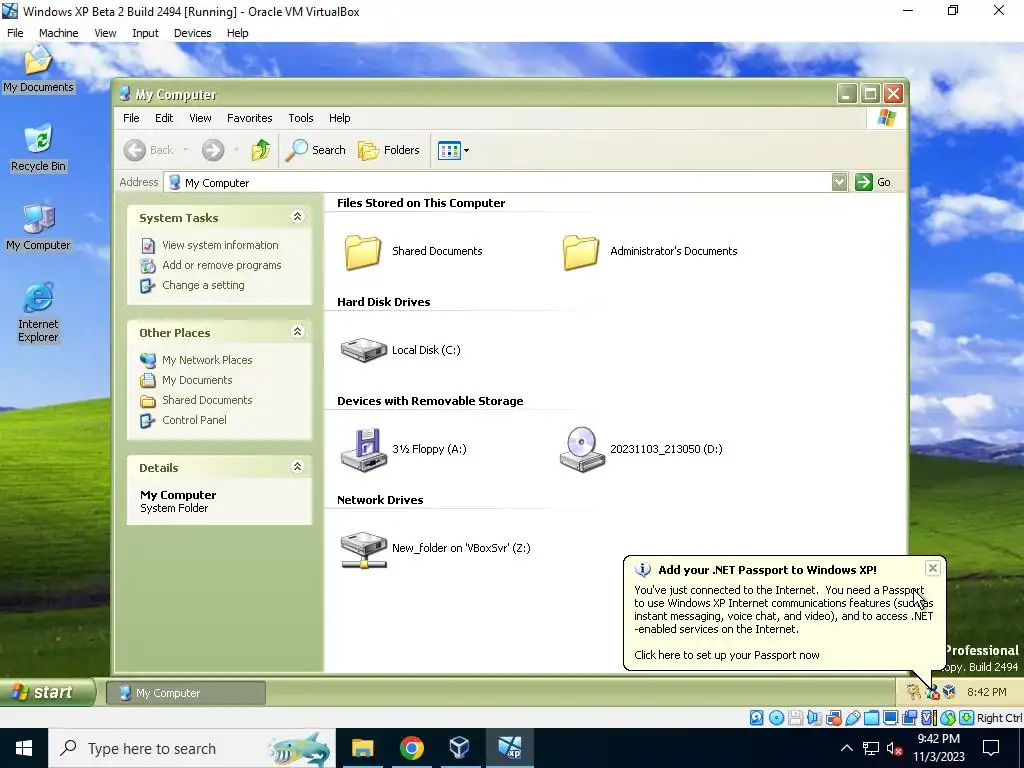Screen dimensions: 1024x768
Task: Click VirtualBox shared folders status icon
Action: coord(871,718)
